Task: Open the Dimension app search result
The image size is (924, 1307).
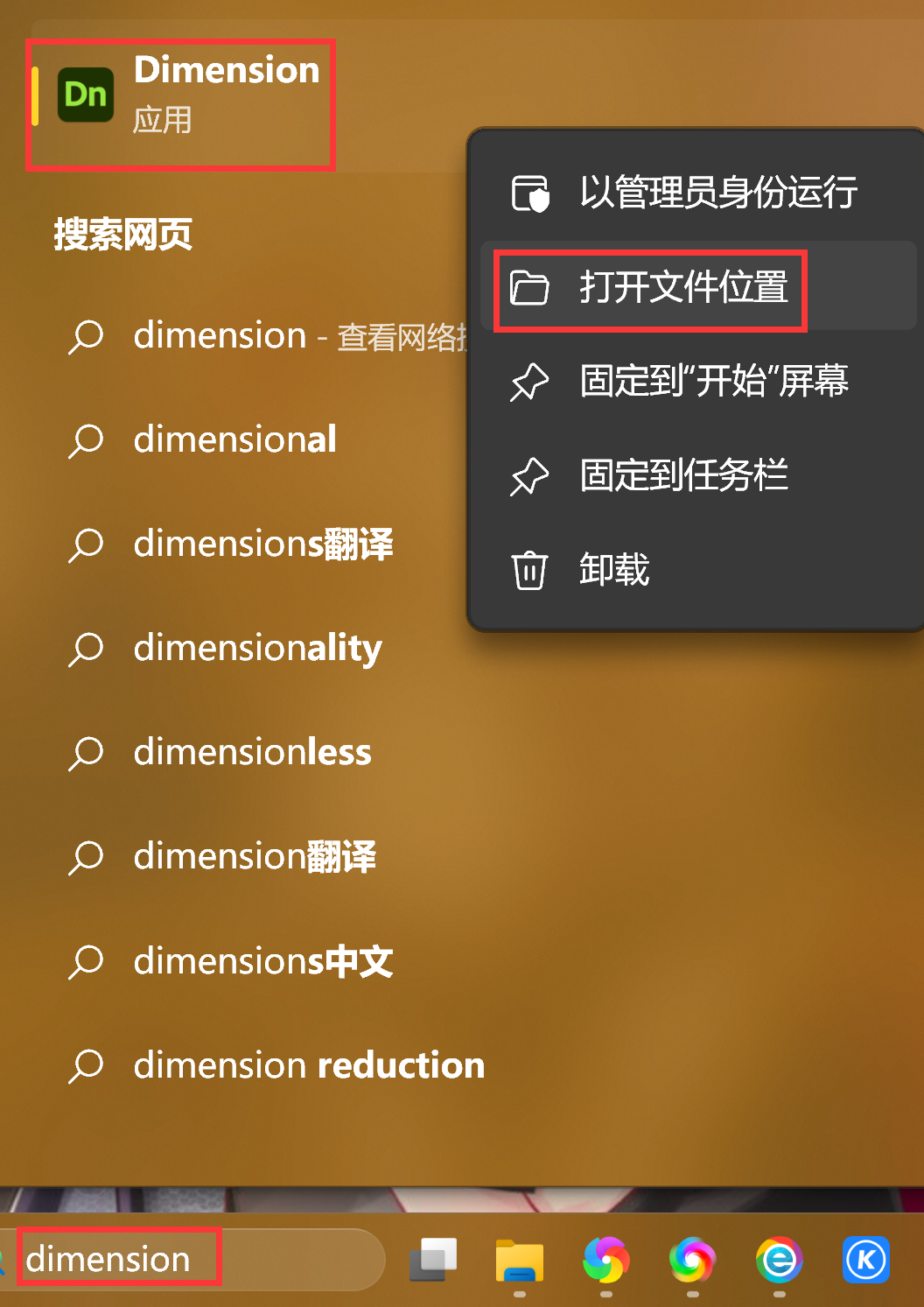Action: click(x=180, y=95)
